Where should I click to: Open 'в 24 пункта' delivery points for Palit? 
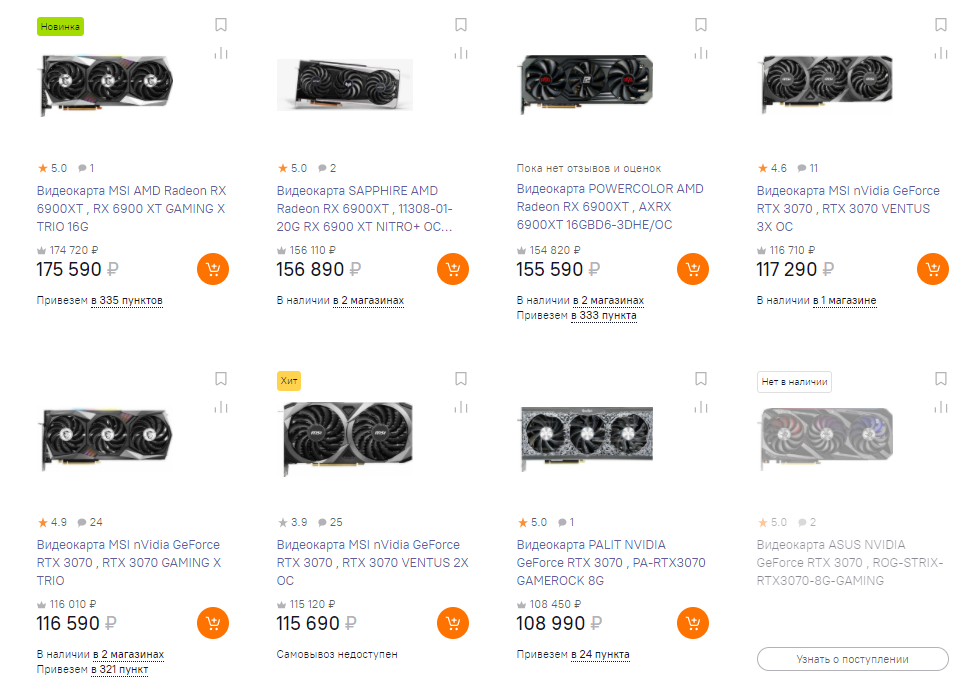click(x=600, y=654)
